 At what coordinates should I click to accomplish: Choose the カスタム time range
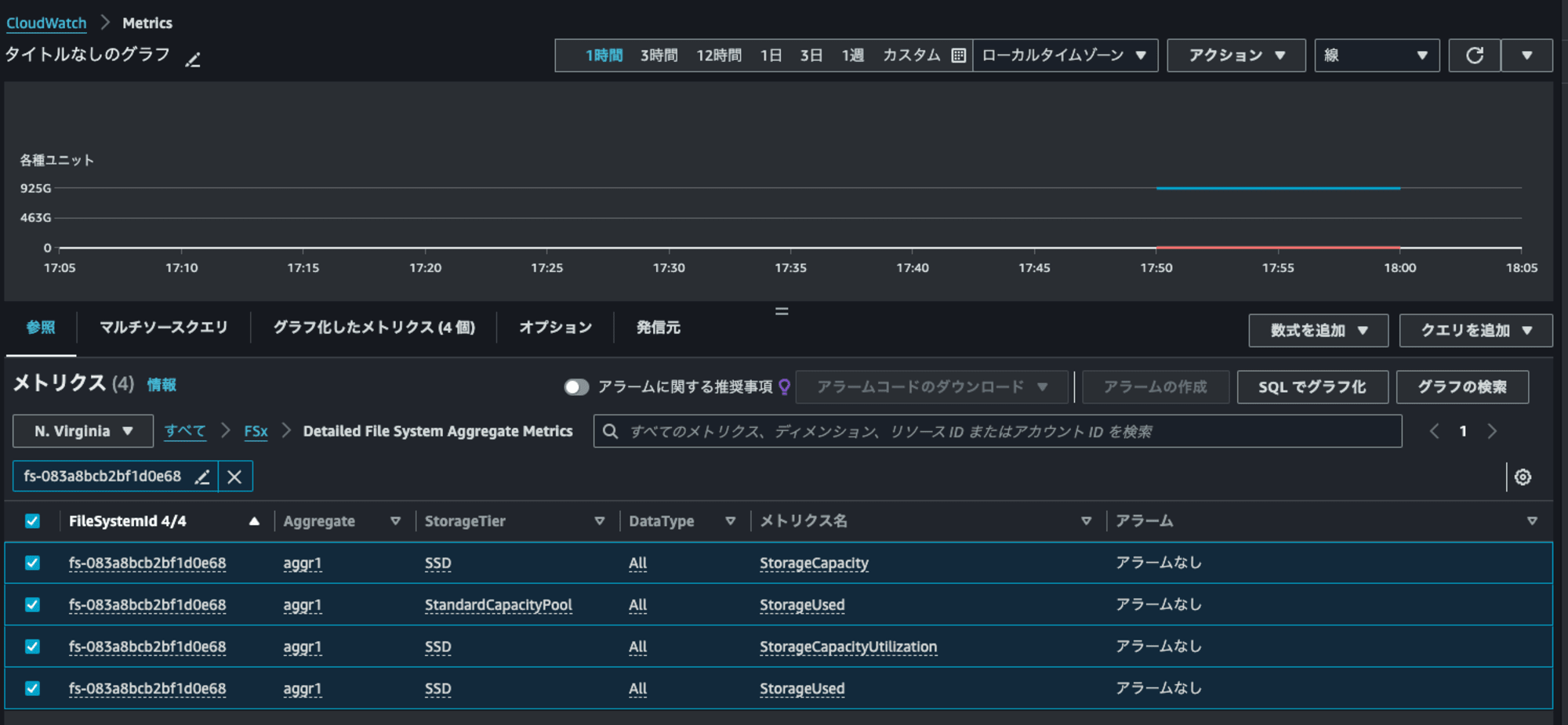(x=912, y=56)
